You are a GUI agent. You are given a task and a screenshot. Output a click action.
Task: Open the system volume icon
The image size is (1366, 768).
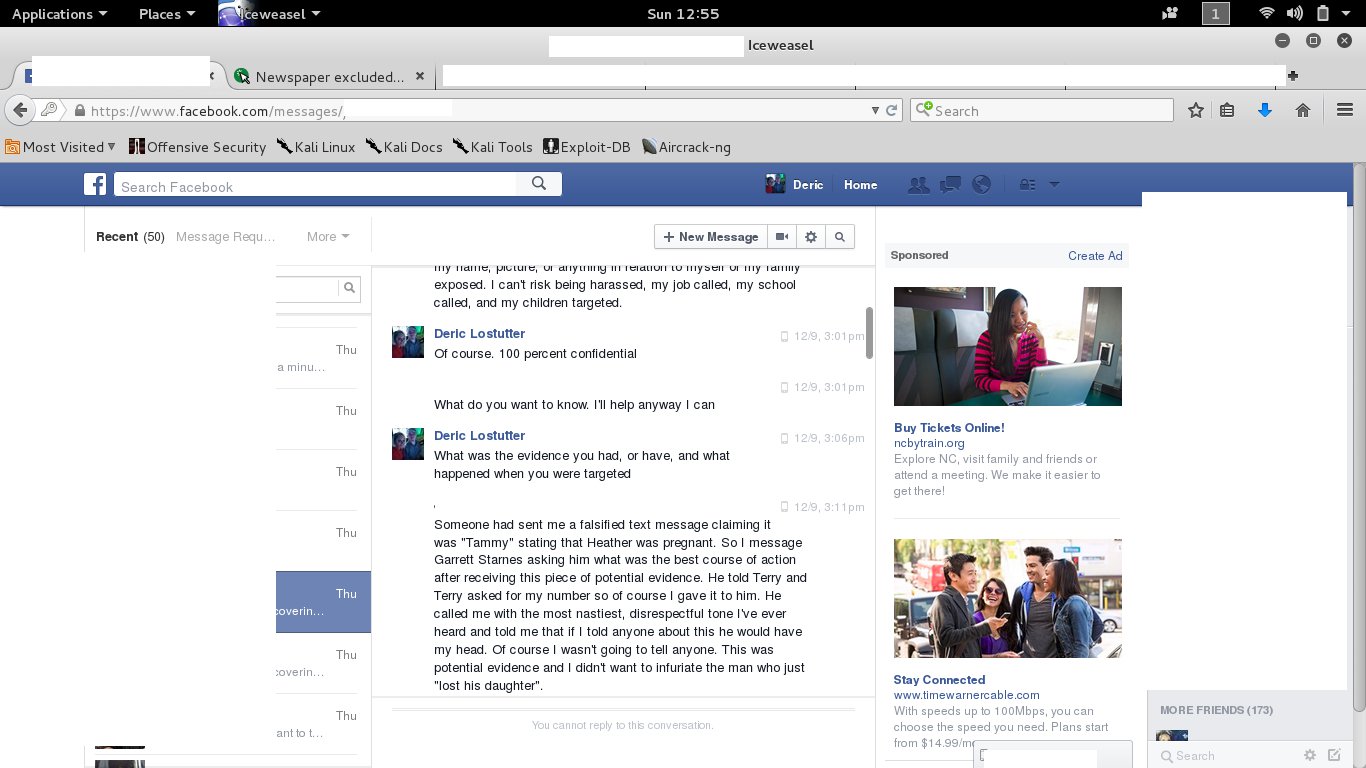[1295, 14]
